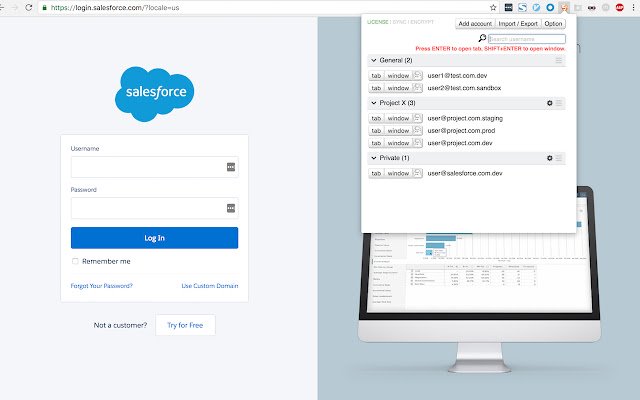The width and height of the screenshot is (640, 400).
Task: Open settings gear for Project X group
Action: 549,103
